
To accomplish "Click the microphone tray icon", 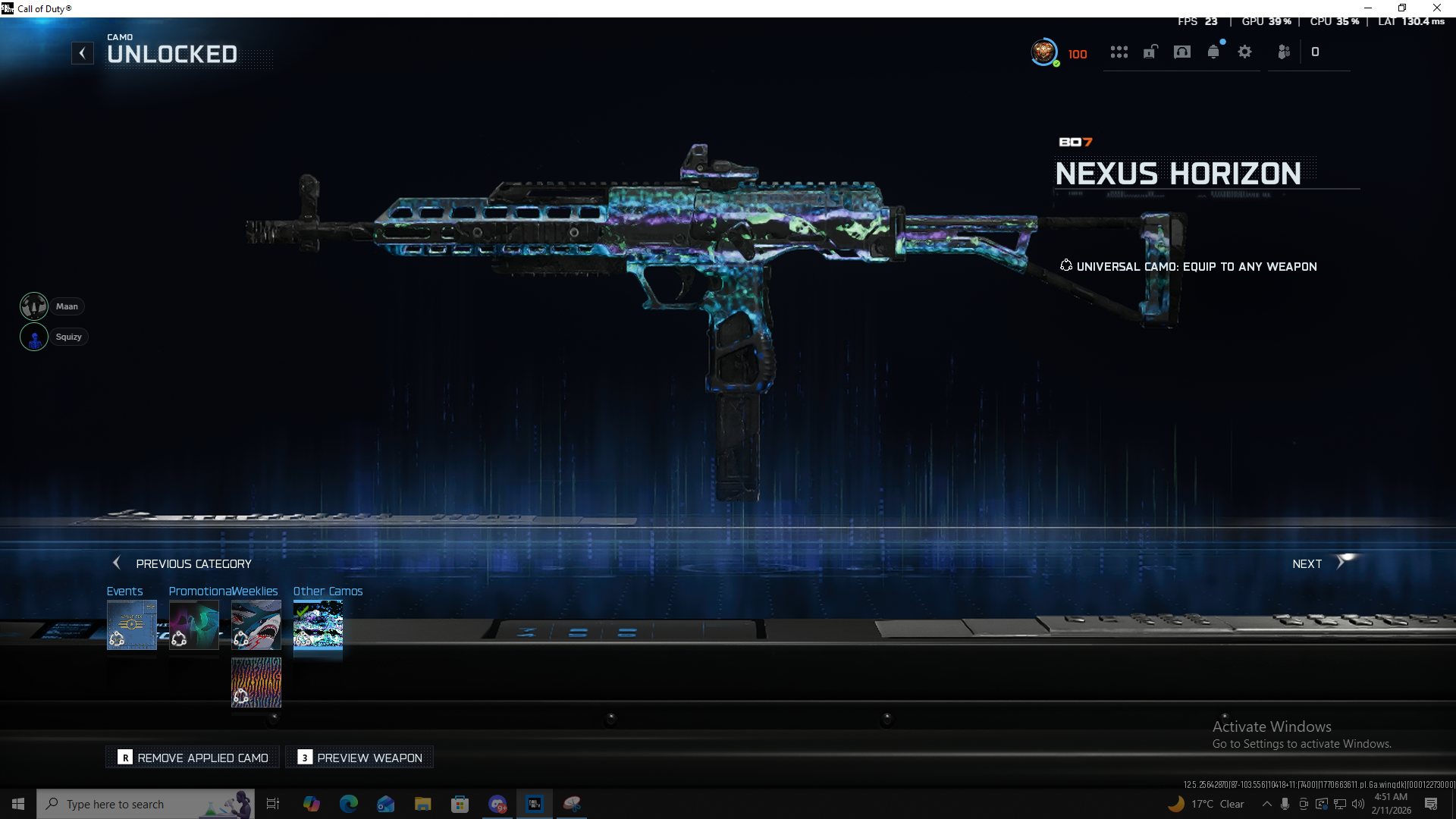I will (1285, 804).
